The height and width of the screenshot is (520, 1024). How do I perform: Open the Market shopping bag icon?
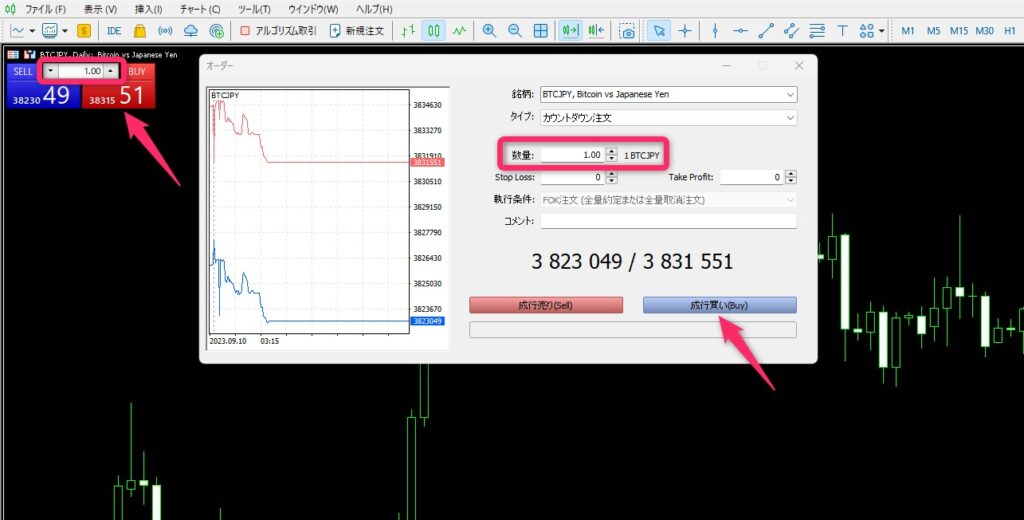(x=140, y=31)
